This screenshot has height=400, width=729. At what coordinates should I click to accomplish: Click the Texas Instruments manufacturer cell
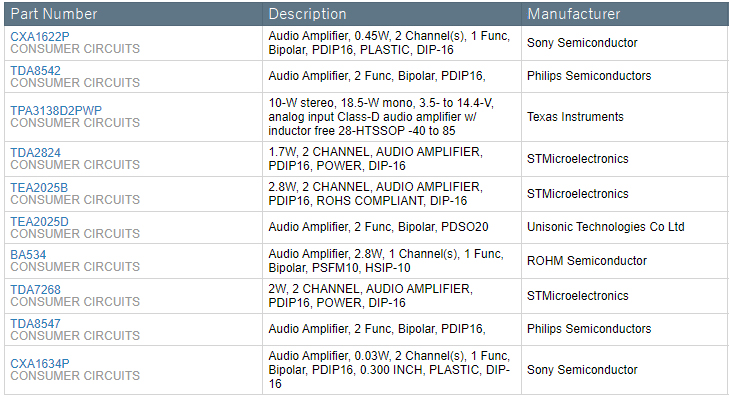tap(575, 117)
